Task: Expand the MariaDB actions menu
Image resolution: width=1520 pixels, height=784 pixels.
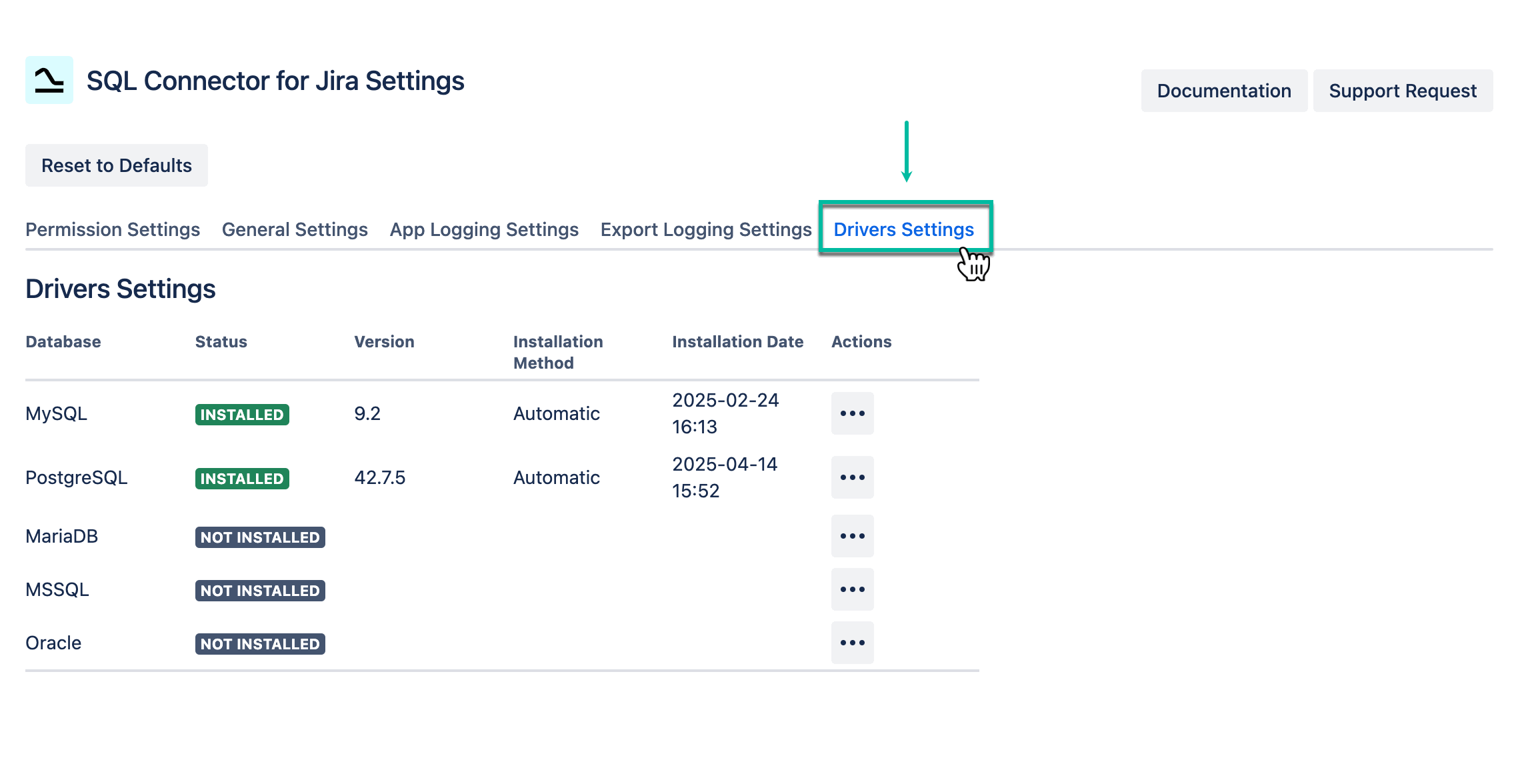Action: tap(852, 535)
